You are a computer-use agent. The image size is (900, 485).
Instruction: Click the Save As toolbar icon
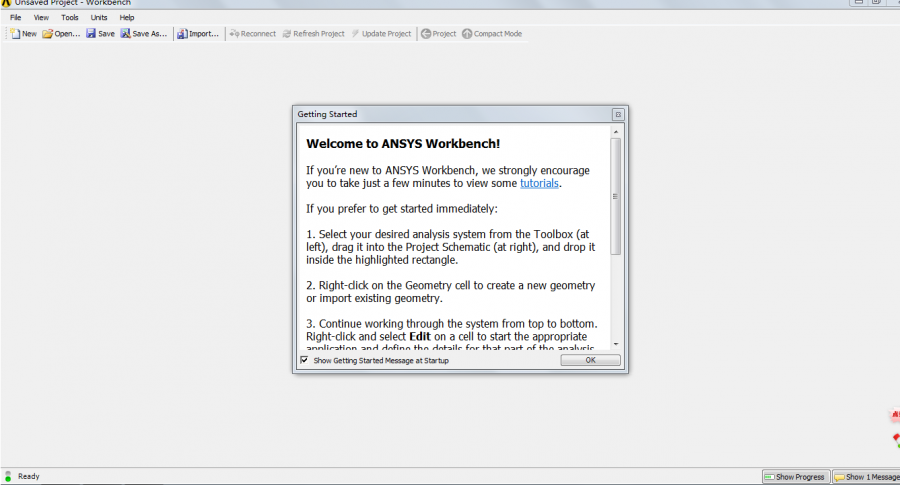pyautogui.click(x=125, y=34)
